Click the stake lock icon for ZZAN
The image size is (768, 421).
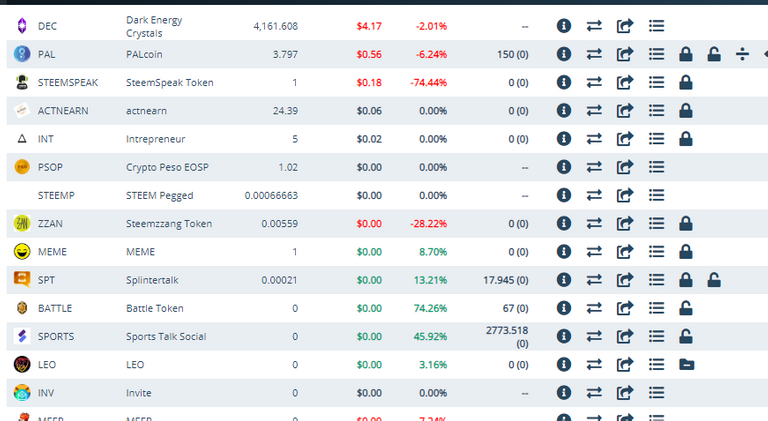click(686, 224)
